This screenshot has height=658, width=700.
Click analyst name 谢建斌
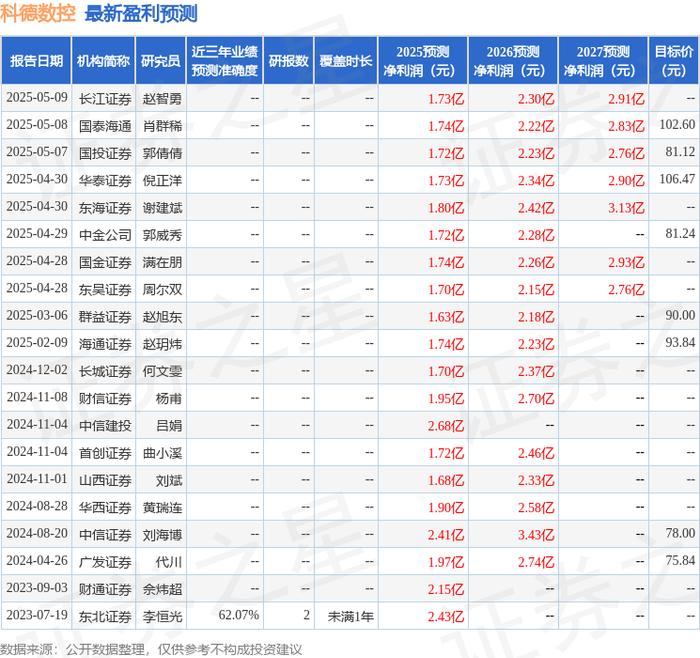[x=162, y=208]
